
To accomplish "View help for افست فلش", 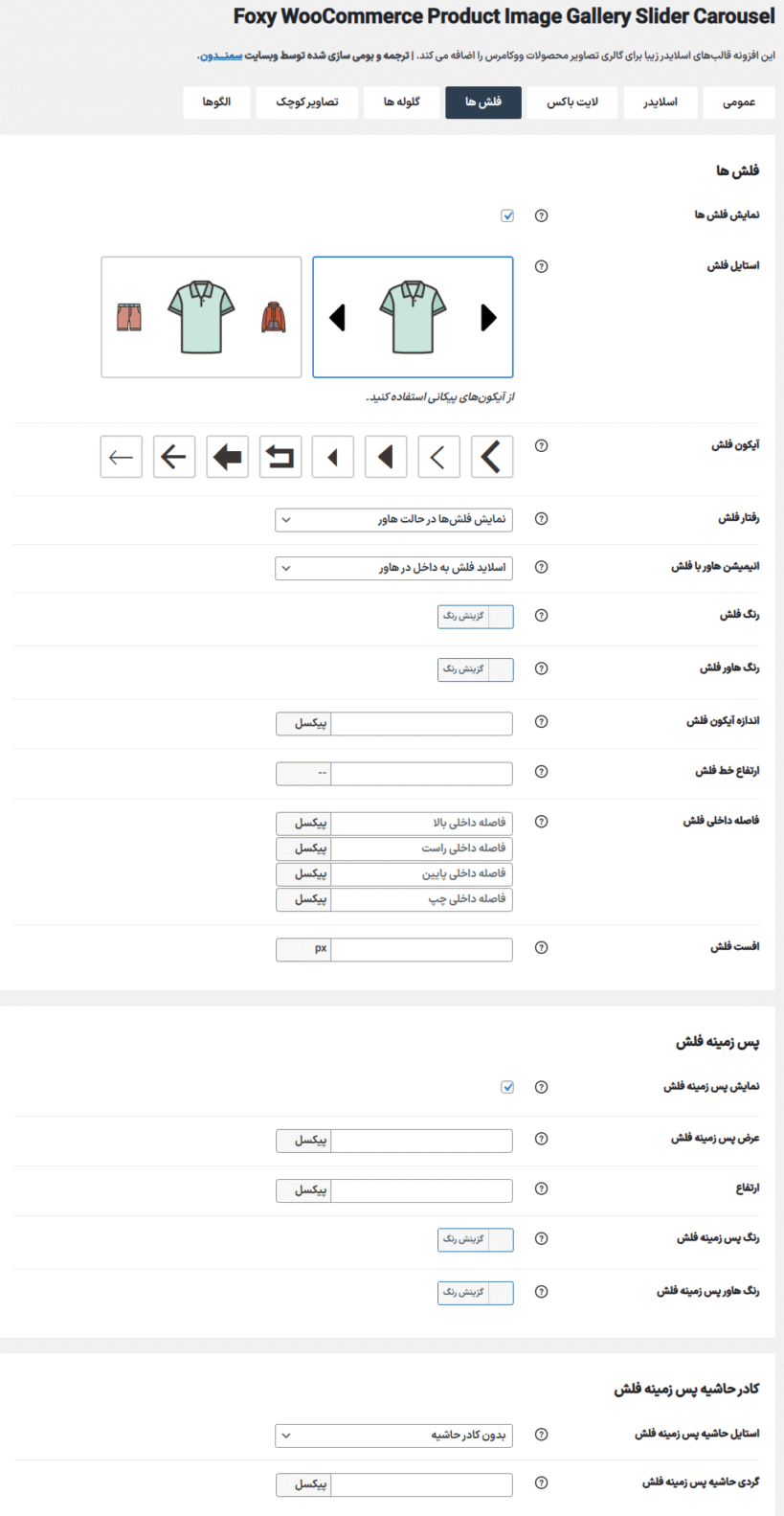I will (x=541, y=947).
